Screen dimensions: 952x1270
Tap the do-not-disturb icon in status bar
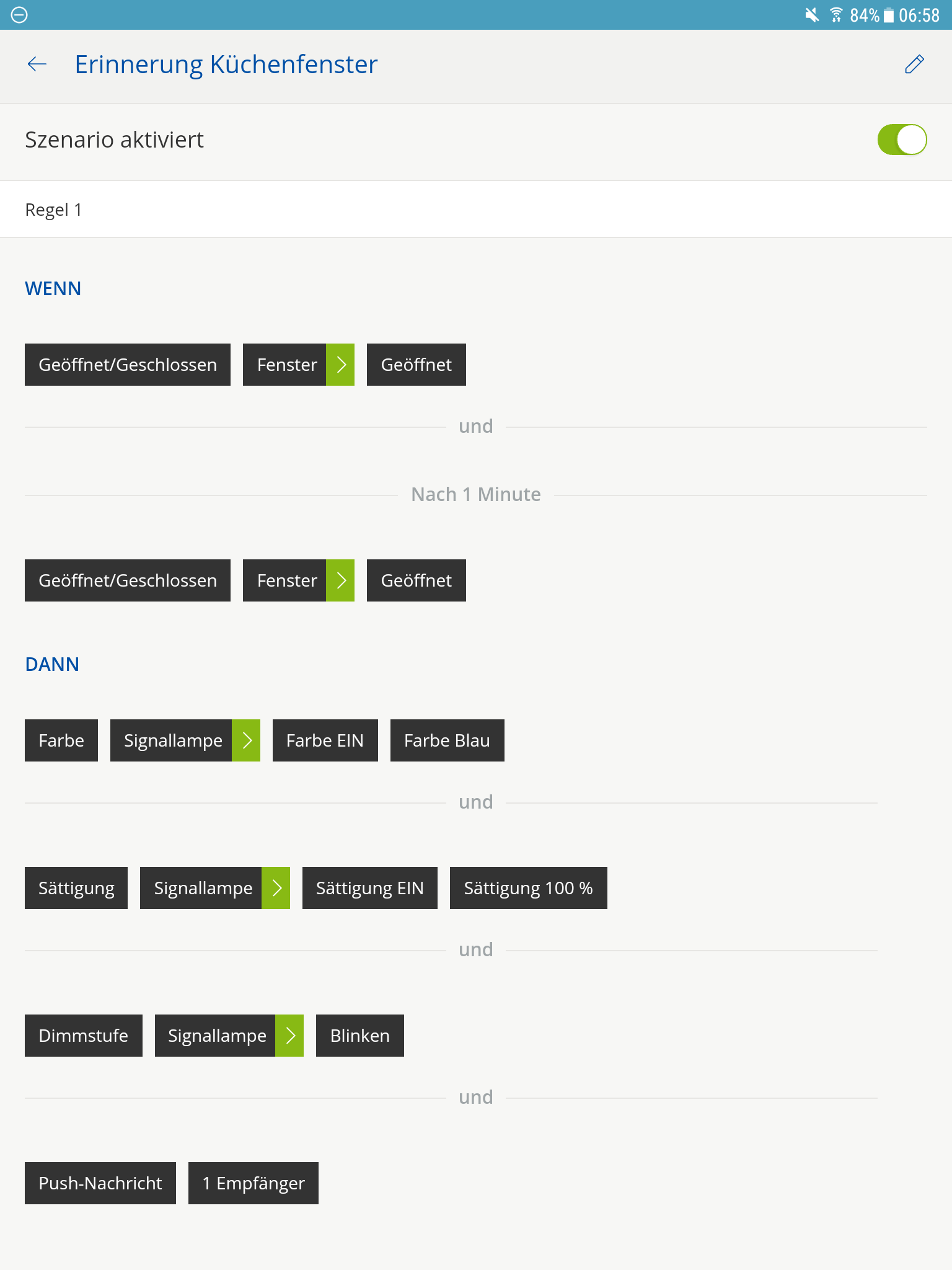19,15
